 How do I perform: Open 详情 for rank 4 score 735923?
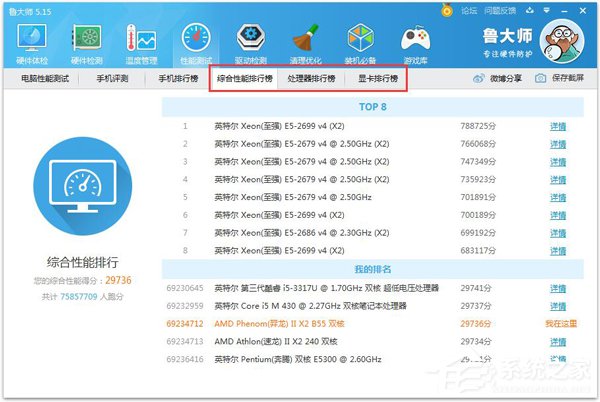558,180
